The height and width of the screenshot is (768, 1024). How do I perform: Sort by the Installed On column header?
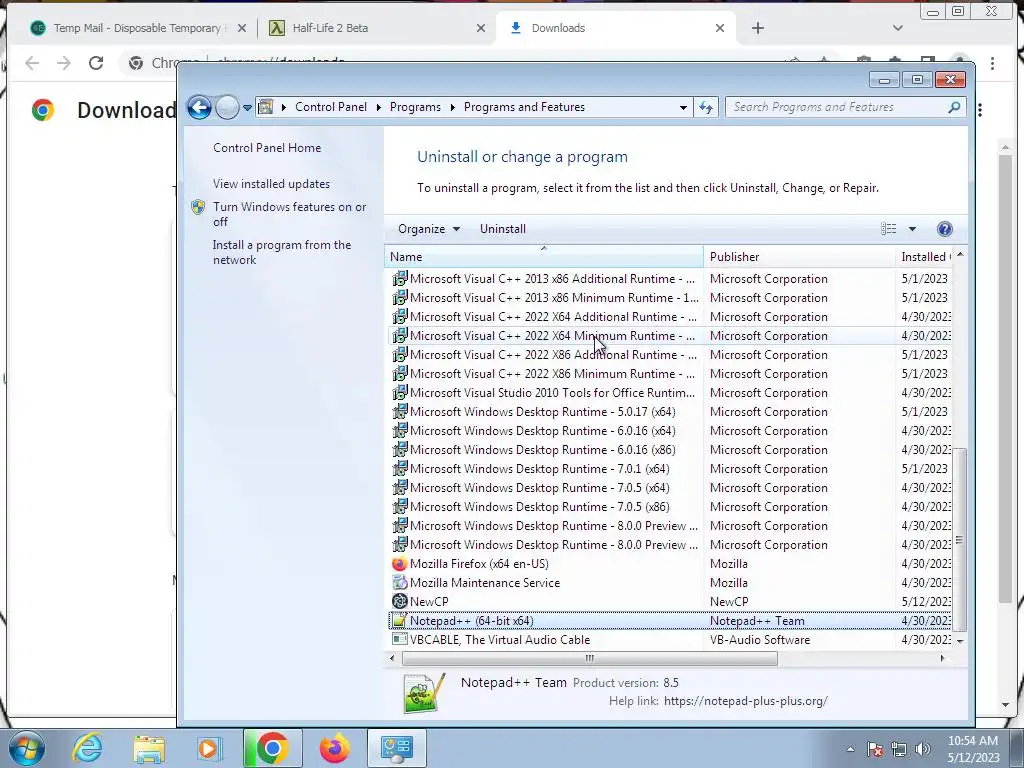[925, 257]
